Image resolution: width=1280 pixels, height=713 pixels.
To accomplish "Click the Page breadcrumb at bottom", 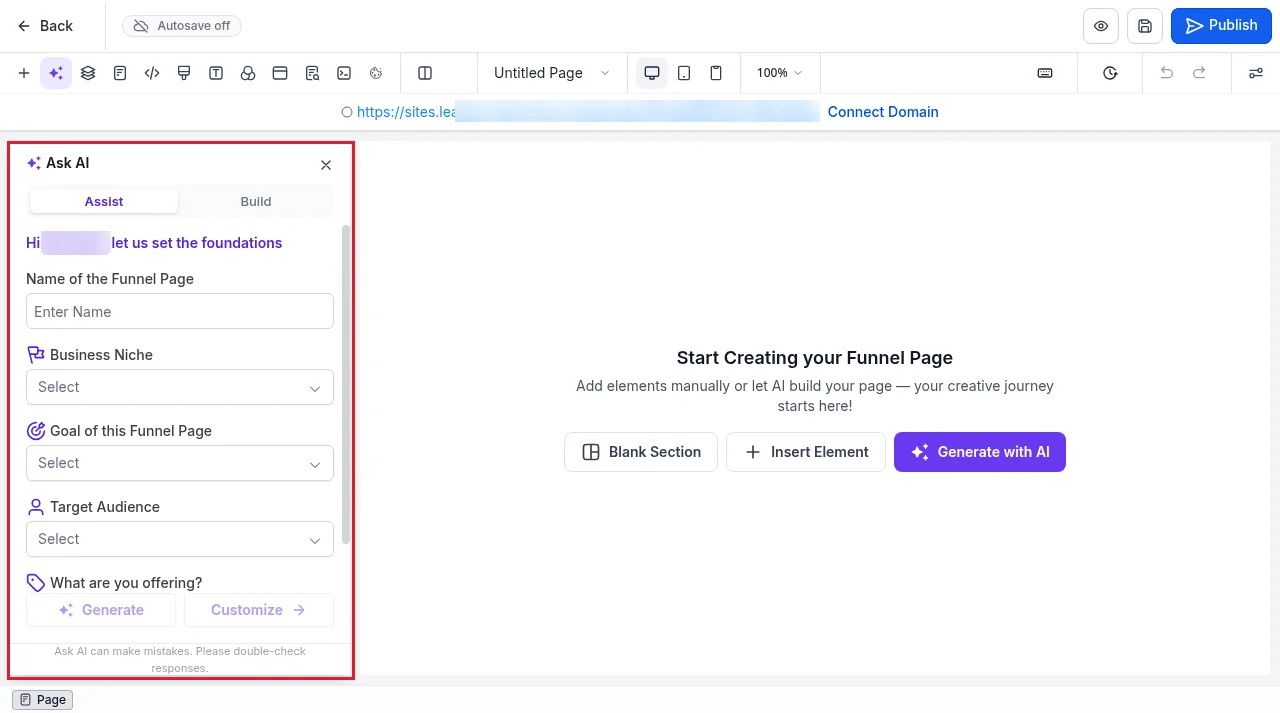I will 42,700.
